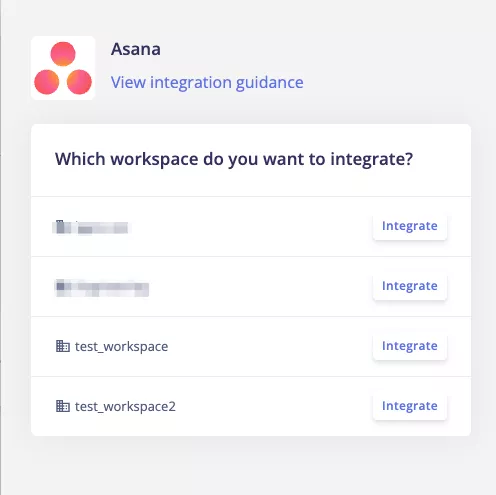Select the test_workspace name label
496x495 pixels.
pos(121,347)
